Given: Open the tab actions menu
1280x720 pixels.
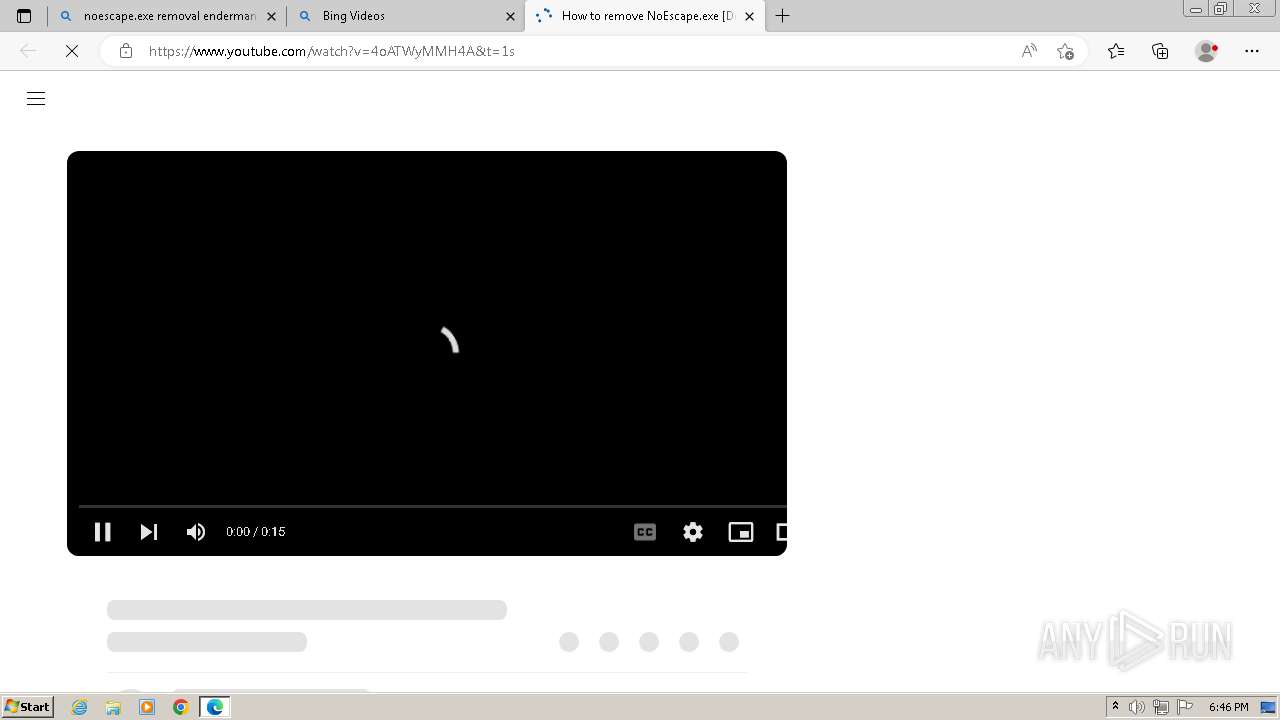Looking at the screenshot, I should pos(24,16).
